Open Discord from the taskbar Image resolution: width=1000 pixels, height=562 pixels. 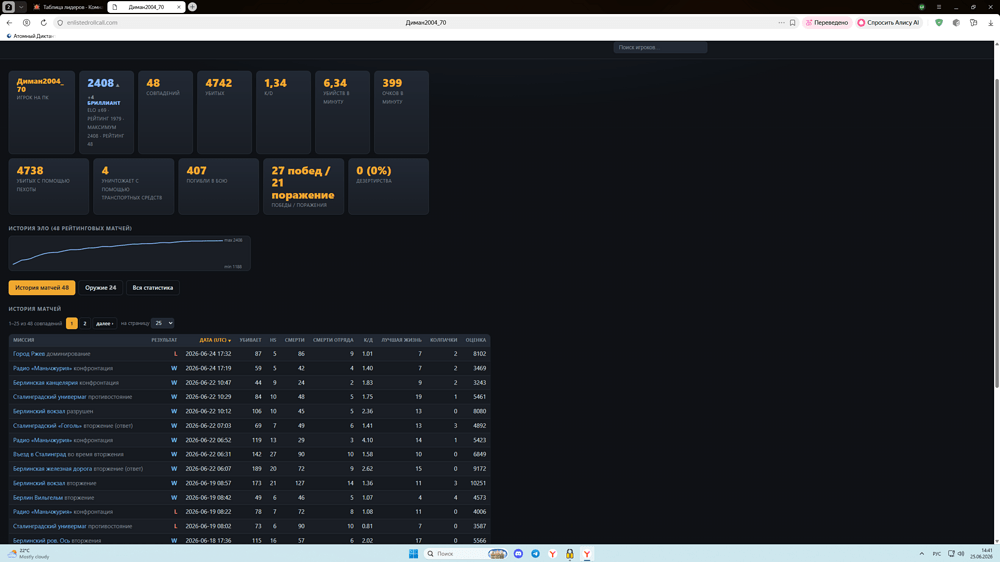[x=518, y=554]
